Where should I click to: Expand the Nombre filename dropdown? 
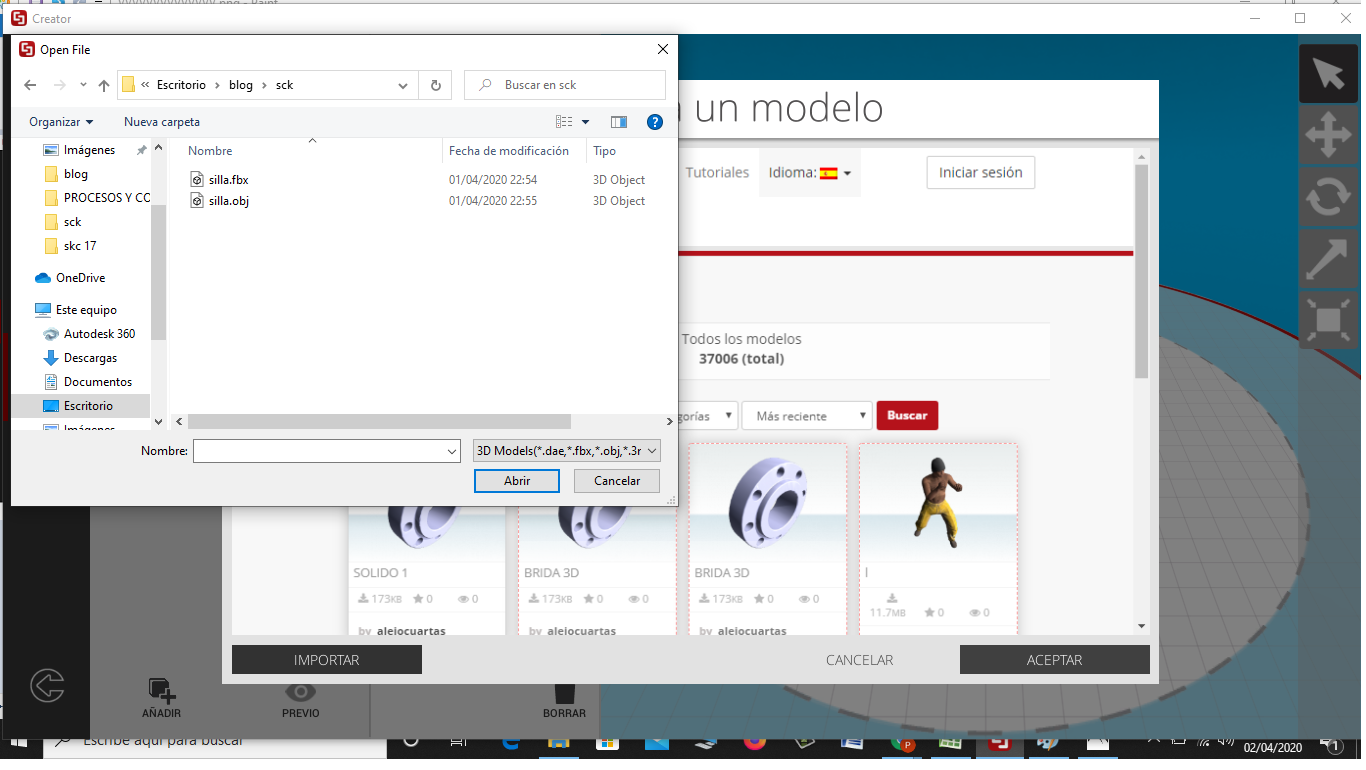point(450,452)
